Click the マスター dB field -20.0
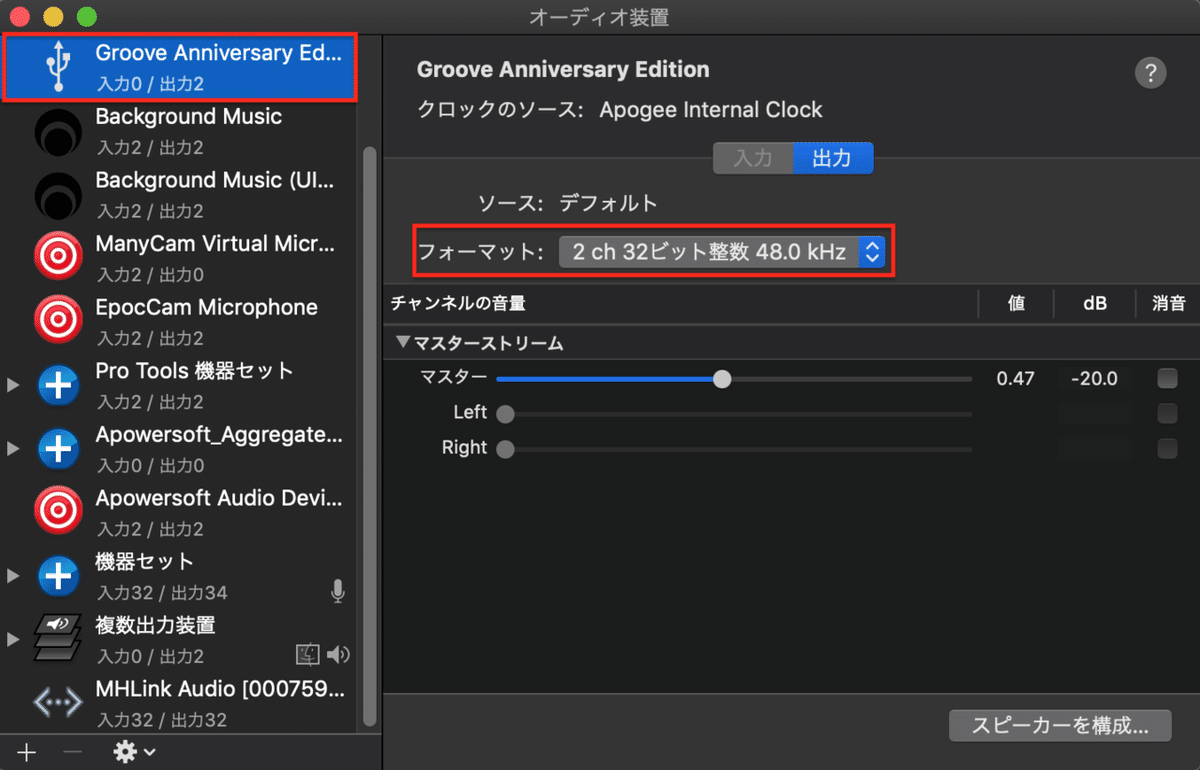Screen dimensions: 1200x770 click(1094, 379)
